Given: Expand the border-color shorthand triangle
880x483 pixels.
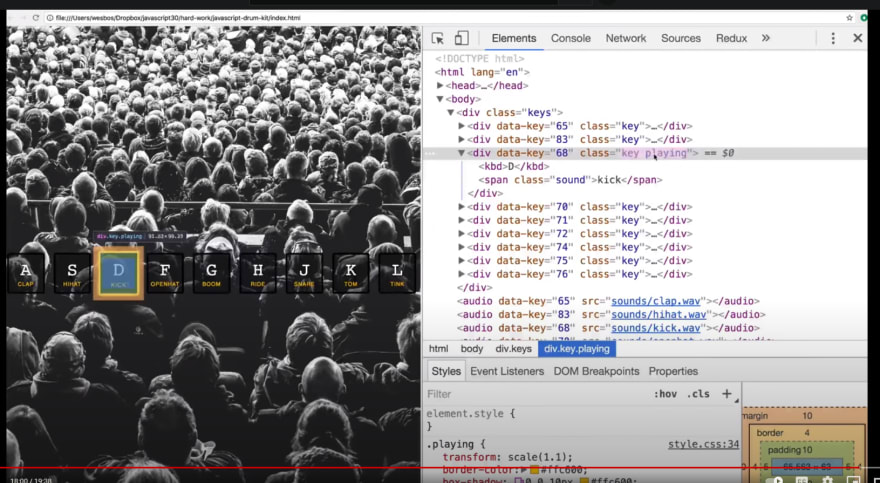Looking at the screenshot, I should 524,470.
